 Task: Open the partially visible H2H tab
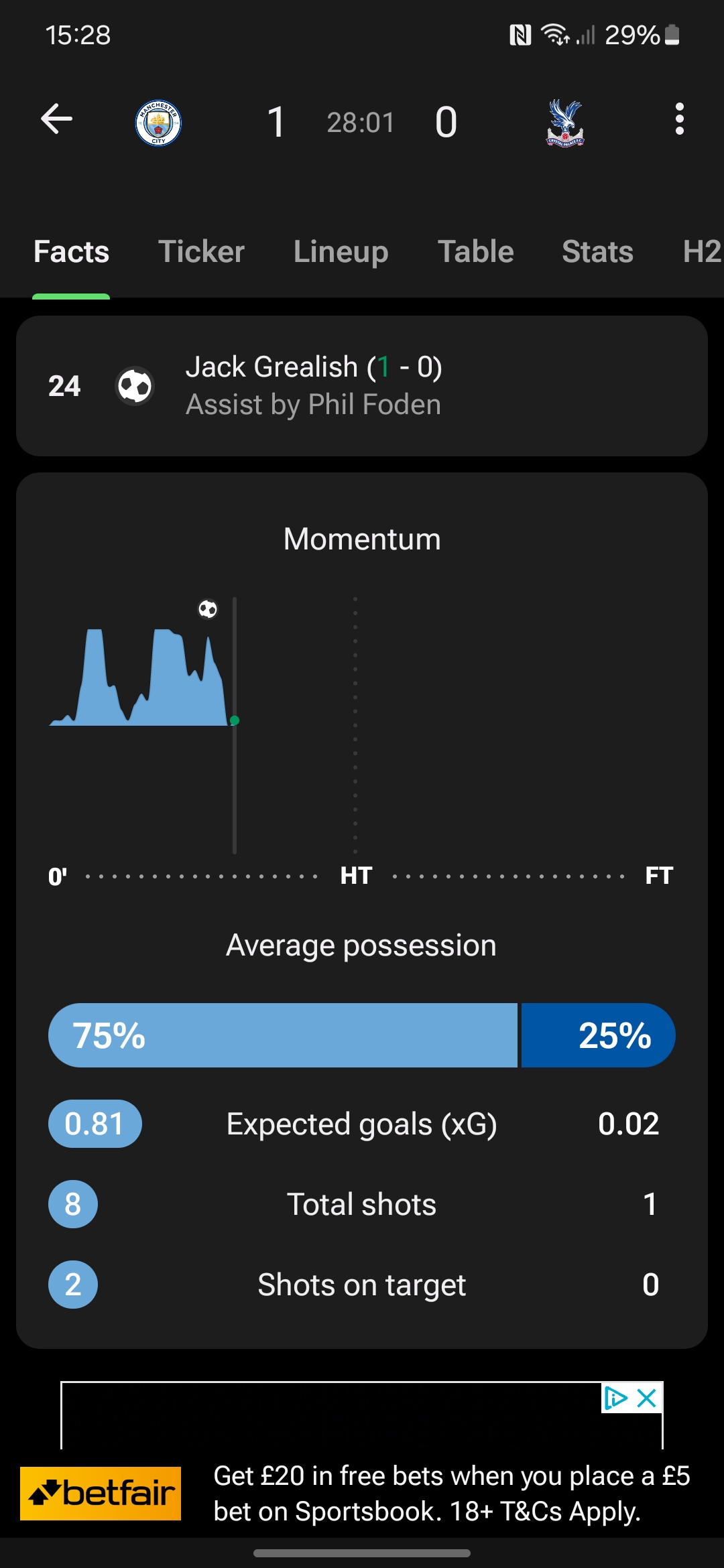point(703,252)
